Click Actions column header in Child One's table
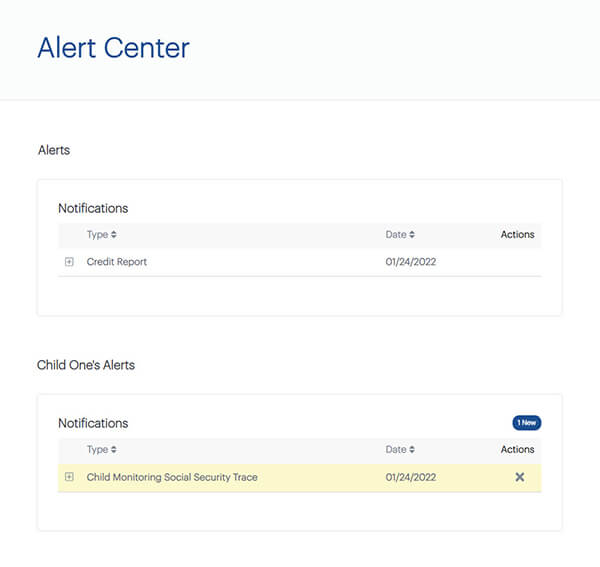The width and height of the screenshot is (600, 567). 517,450
